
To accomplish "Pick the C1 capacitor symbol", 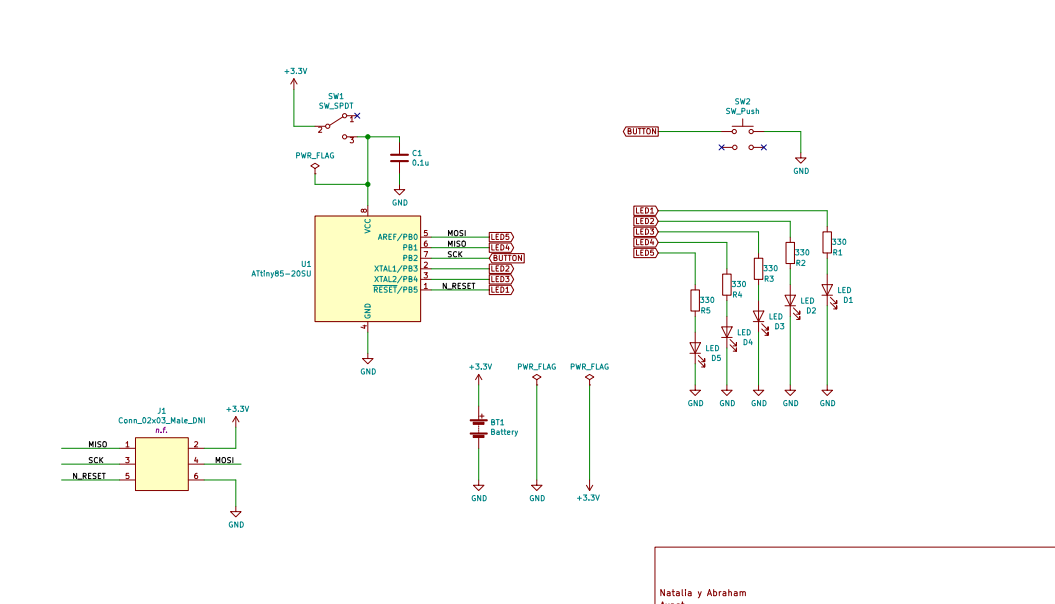I will click(399, 158).
